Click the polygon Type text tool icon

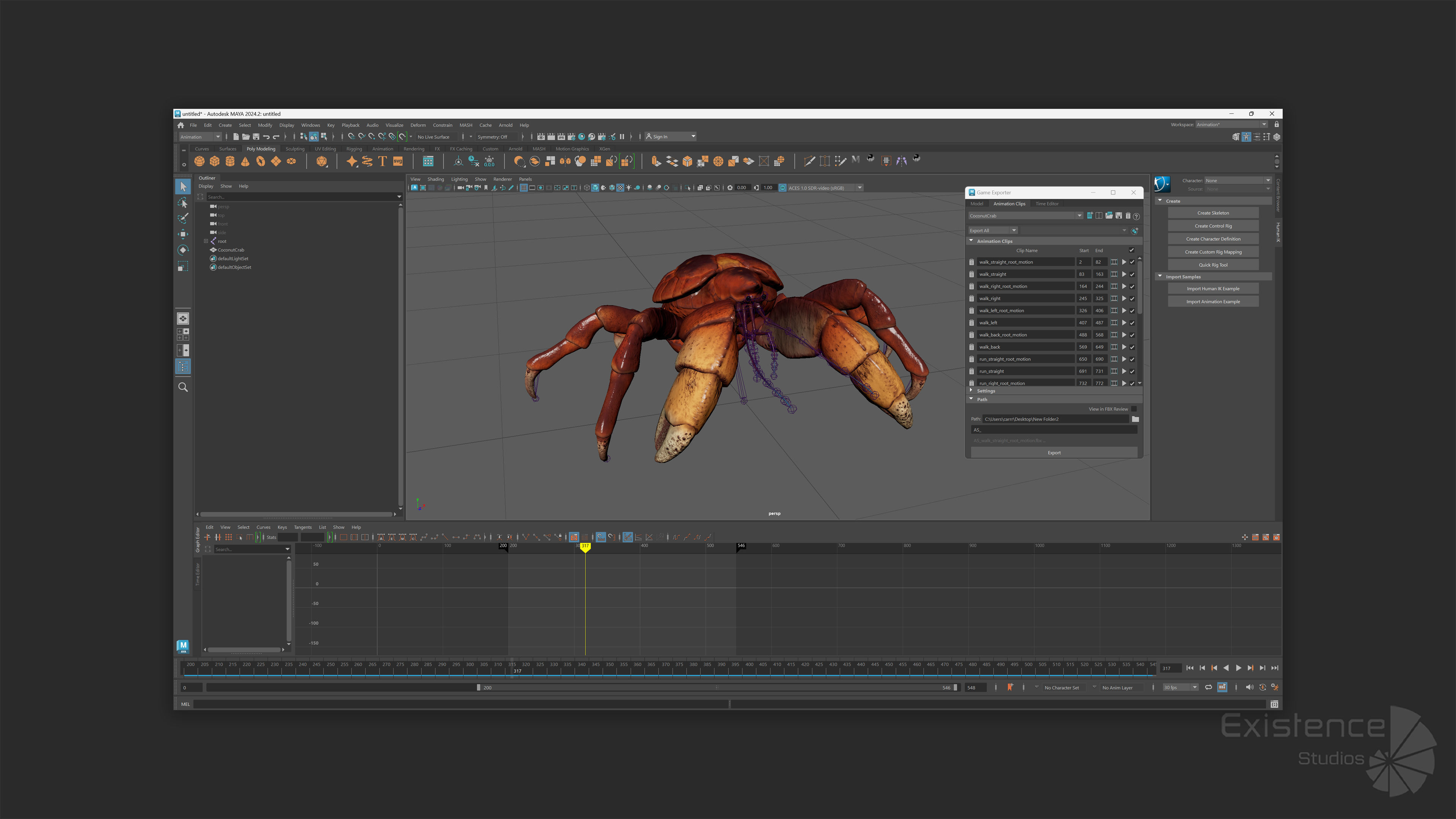[x=382, y=161]
